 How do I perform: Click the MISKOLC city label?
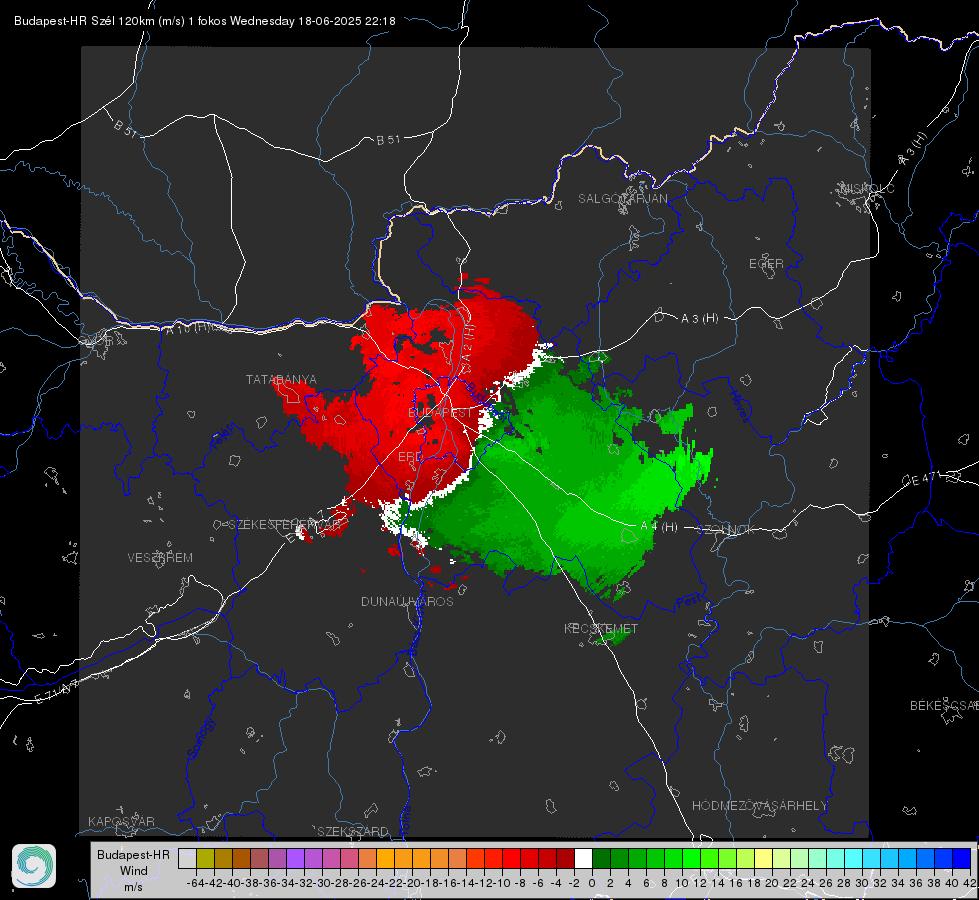867,188
